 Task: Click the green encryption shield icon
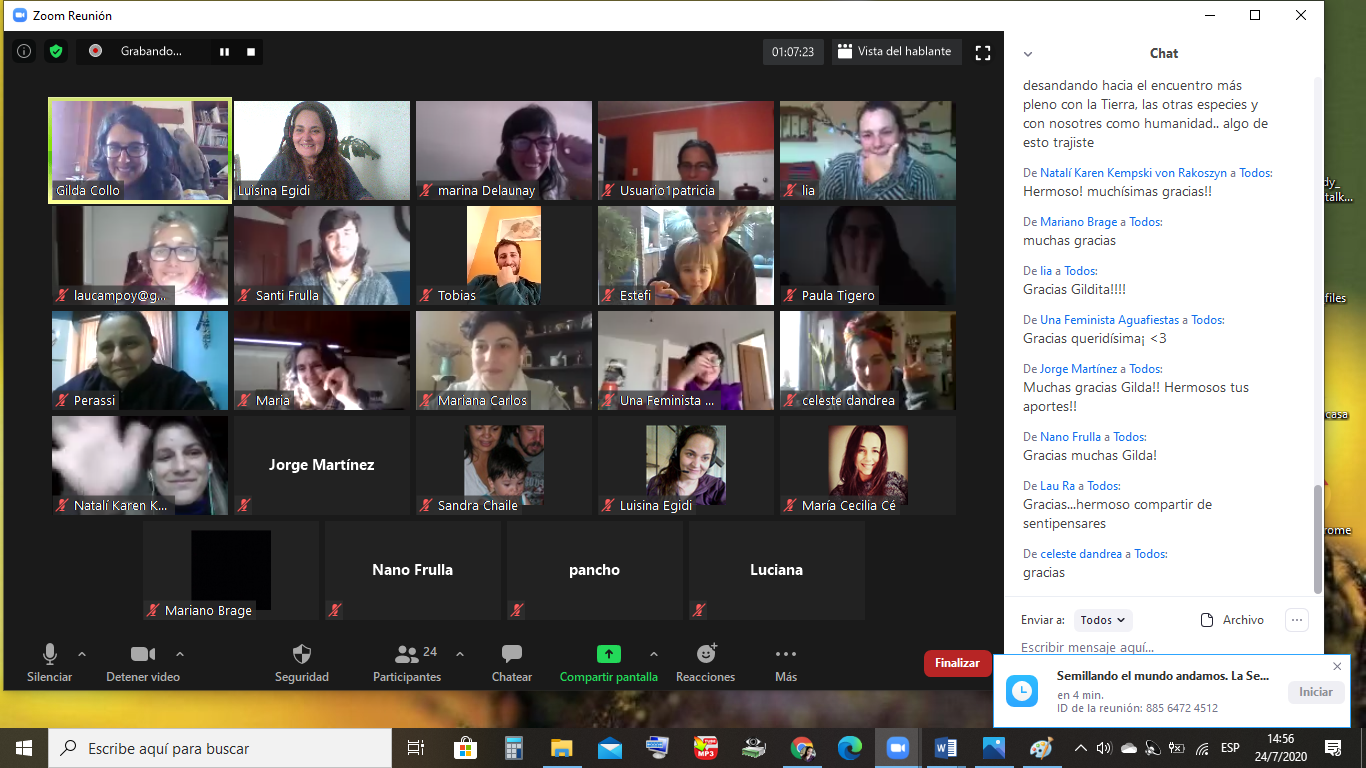pos(56,51)
